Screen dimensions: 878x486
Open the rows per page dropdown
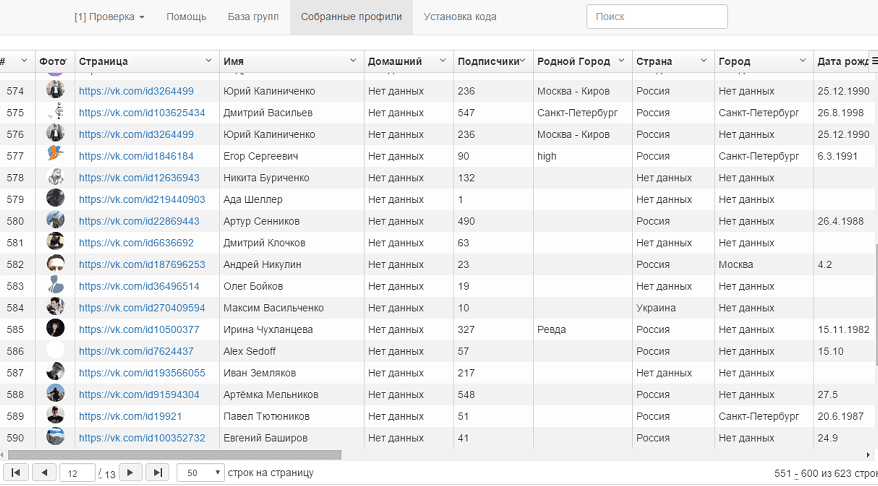[200, 472]
